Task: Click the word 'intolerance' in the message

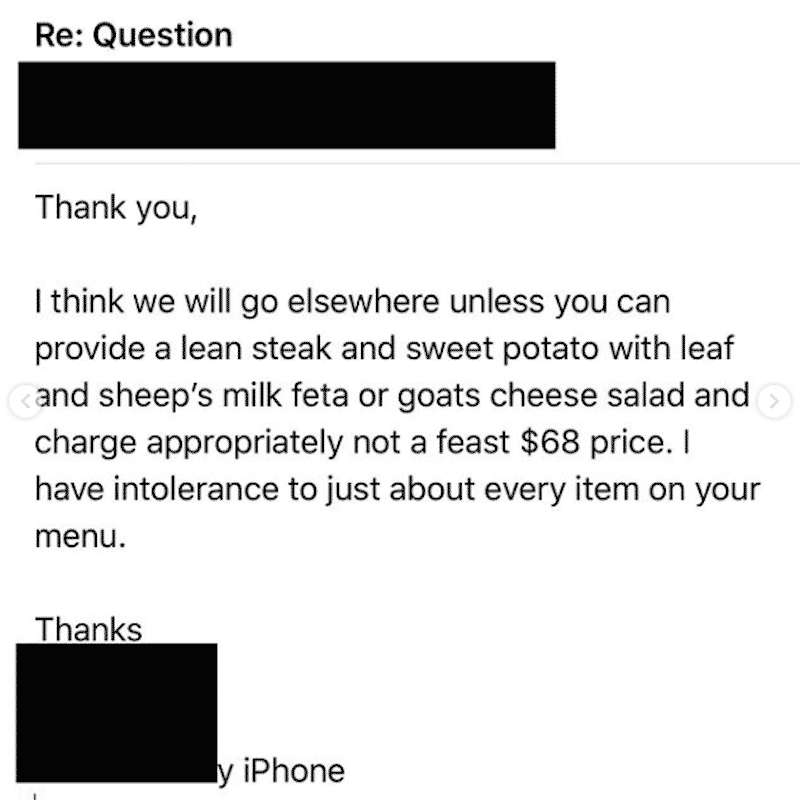Action: click(196, 489)
